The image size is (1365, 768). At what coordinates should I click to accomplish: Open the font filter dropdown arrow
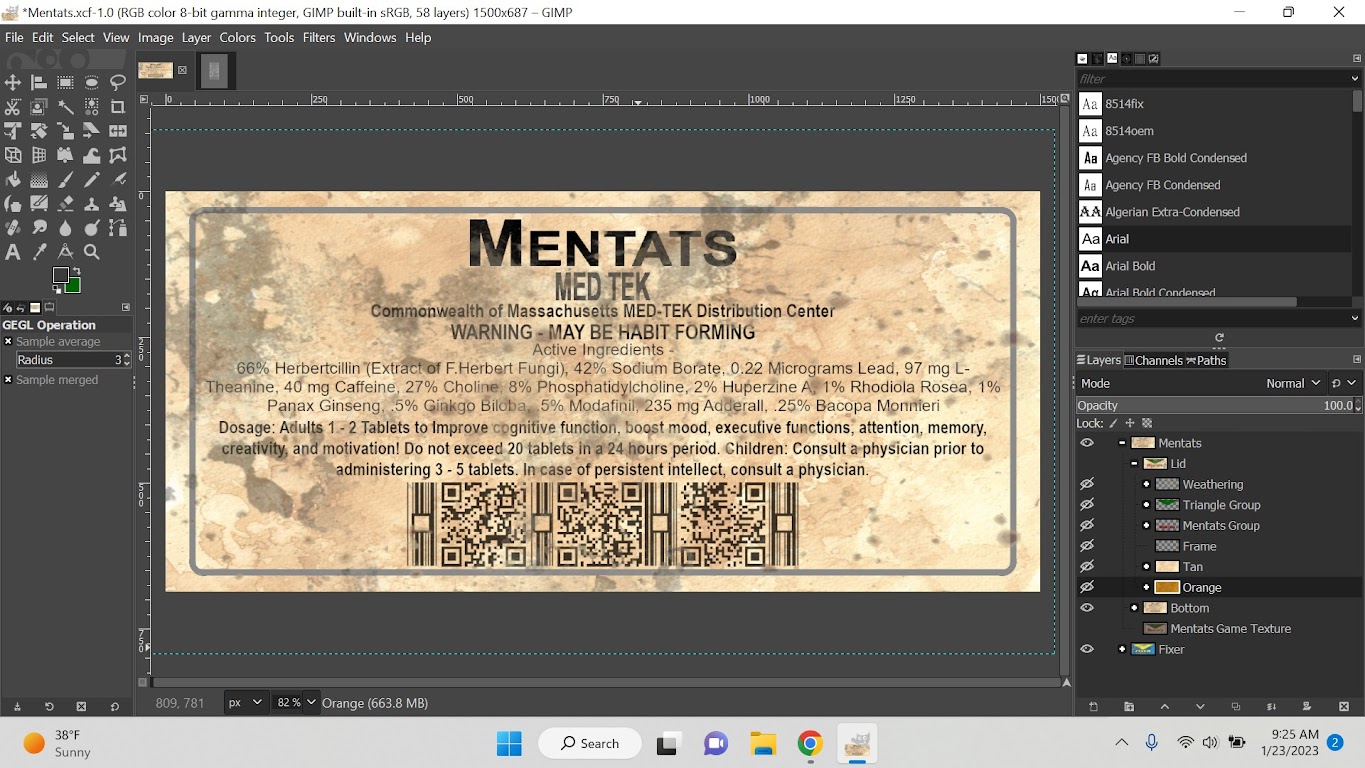click(1355, 79)
